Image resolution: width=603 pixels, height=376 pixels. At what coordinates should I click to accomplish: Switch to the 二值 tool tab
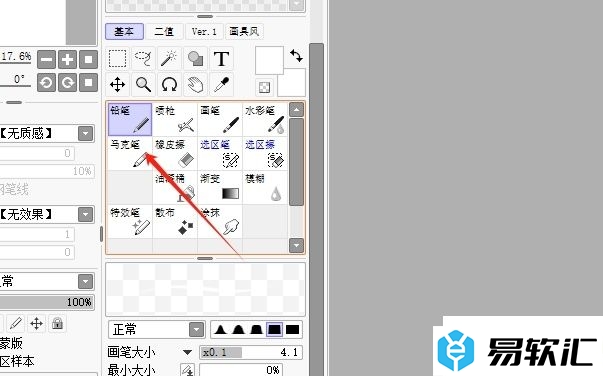[x=164, y=32]
